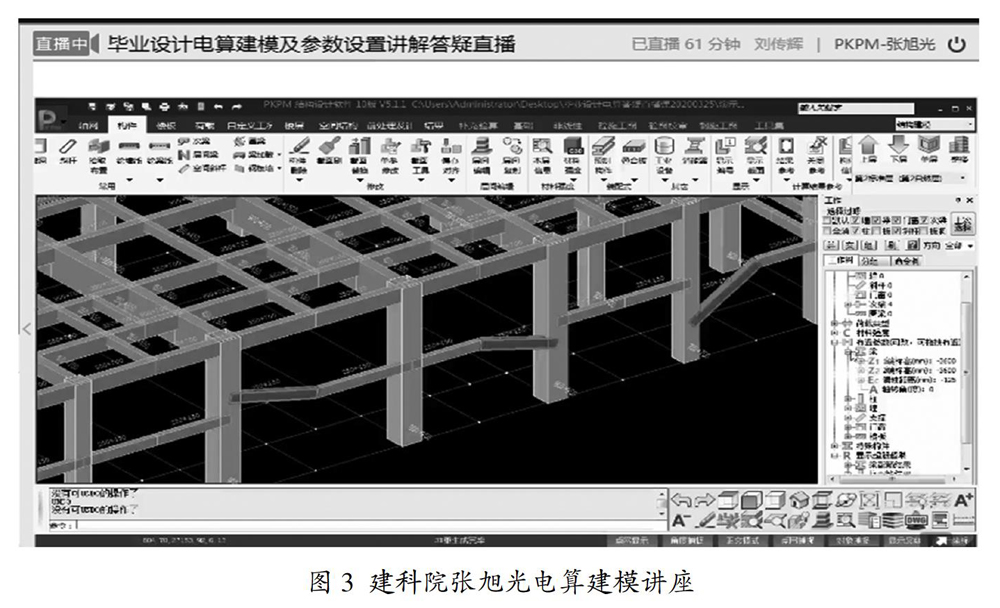The width and height of the screenshot is (1000, 608).
Task: Select the 截面刷 brush tool
Action: click(x=329, y=152)
